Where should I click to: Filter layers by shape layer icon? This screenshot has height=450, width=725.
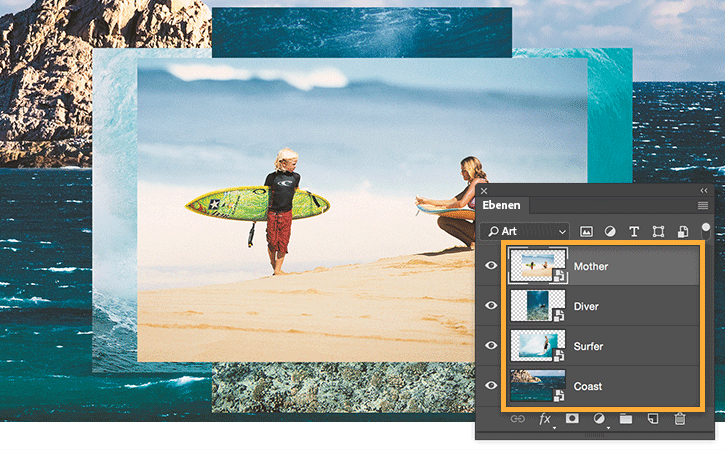point(658,232)
